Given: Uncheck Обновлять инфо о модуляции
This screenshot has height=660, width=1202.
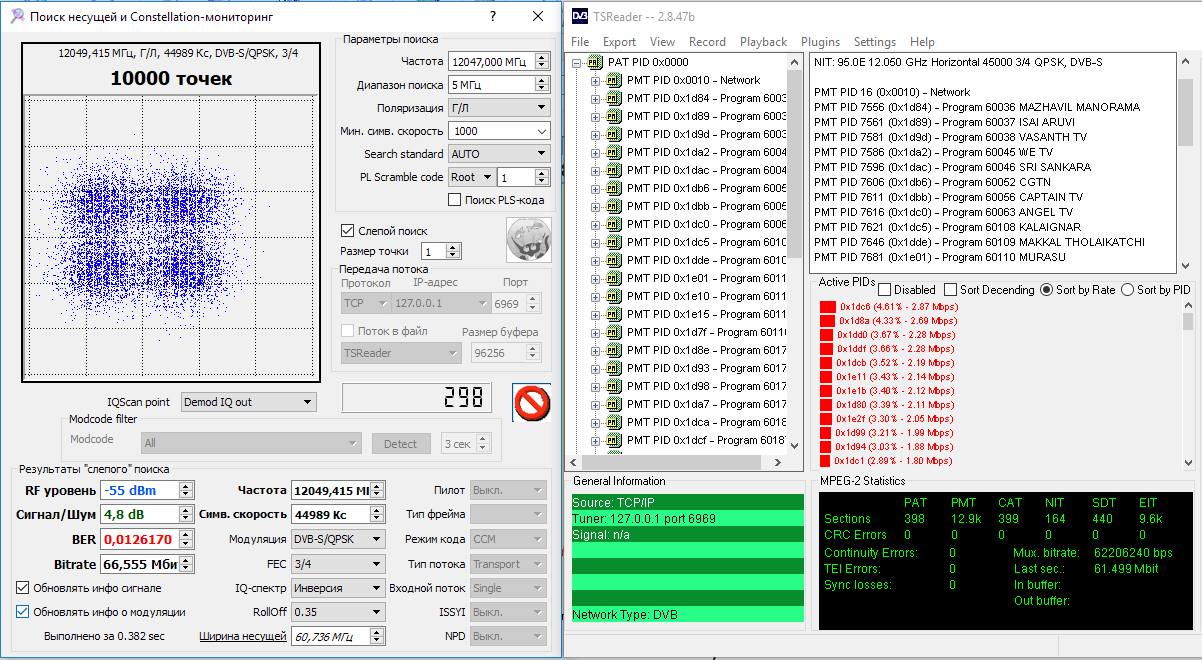Looking at the screenshot, I should click(24, 612).
